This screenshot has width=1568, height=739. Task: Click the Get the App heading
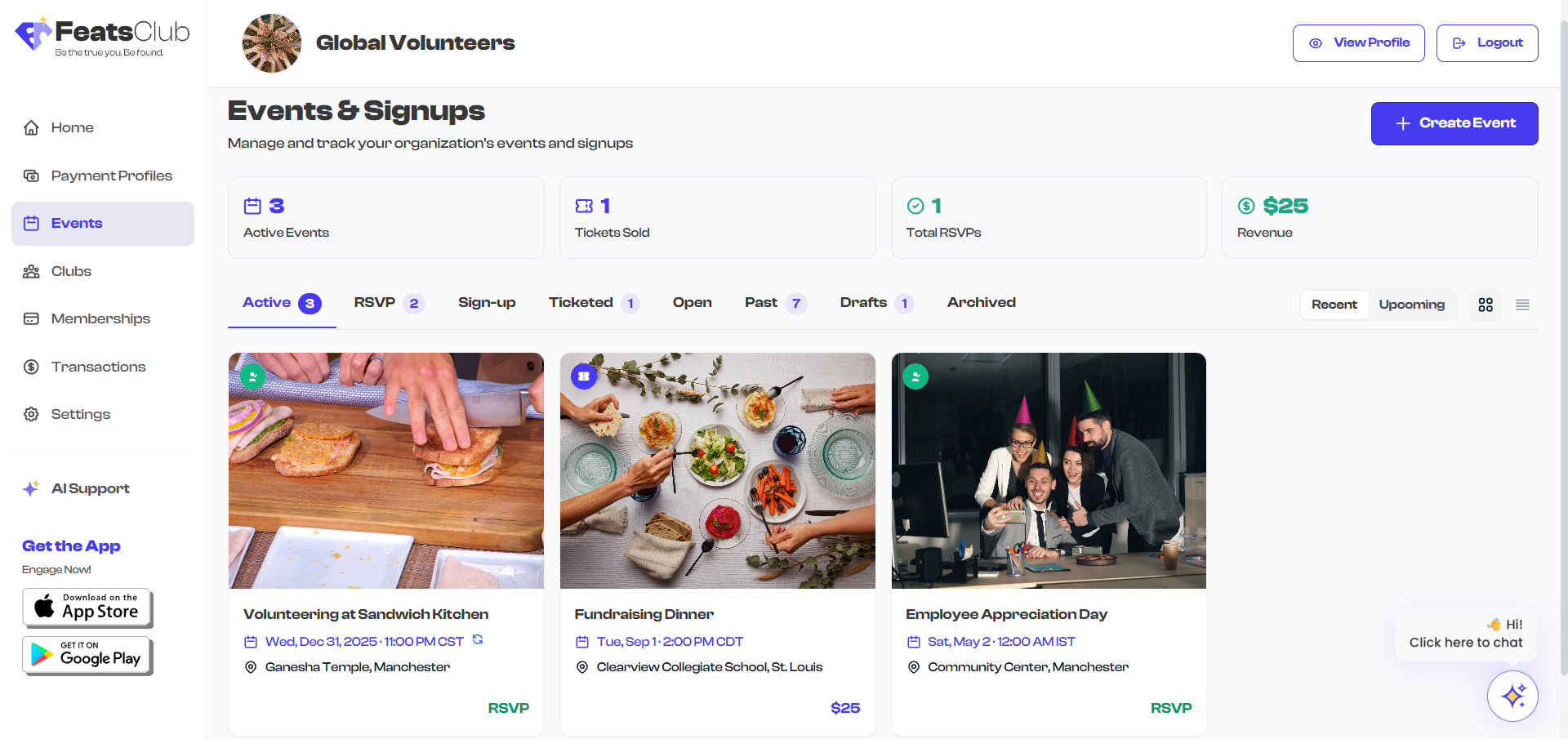point(71,546)
